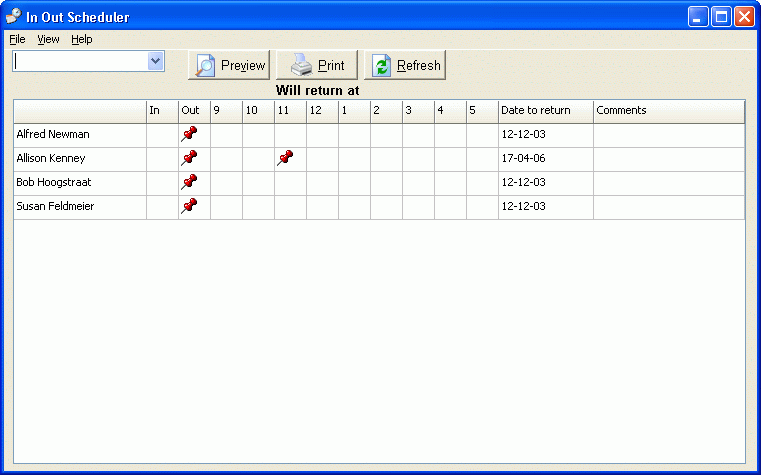Click the 9 column header
Screen dimensions: 761x475
click(x=227, y=111)
